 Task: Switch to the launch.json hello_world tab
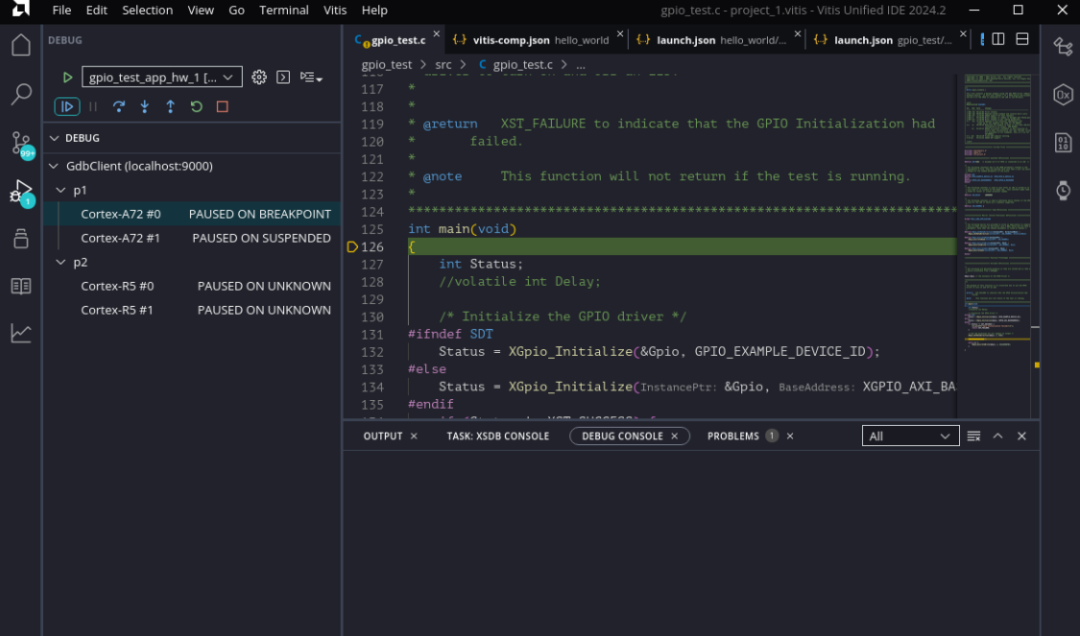pos(716,40)
